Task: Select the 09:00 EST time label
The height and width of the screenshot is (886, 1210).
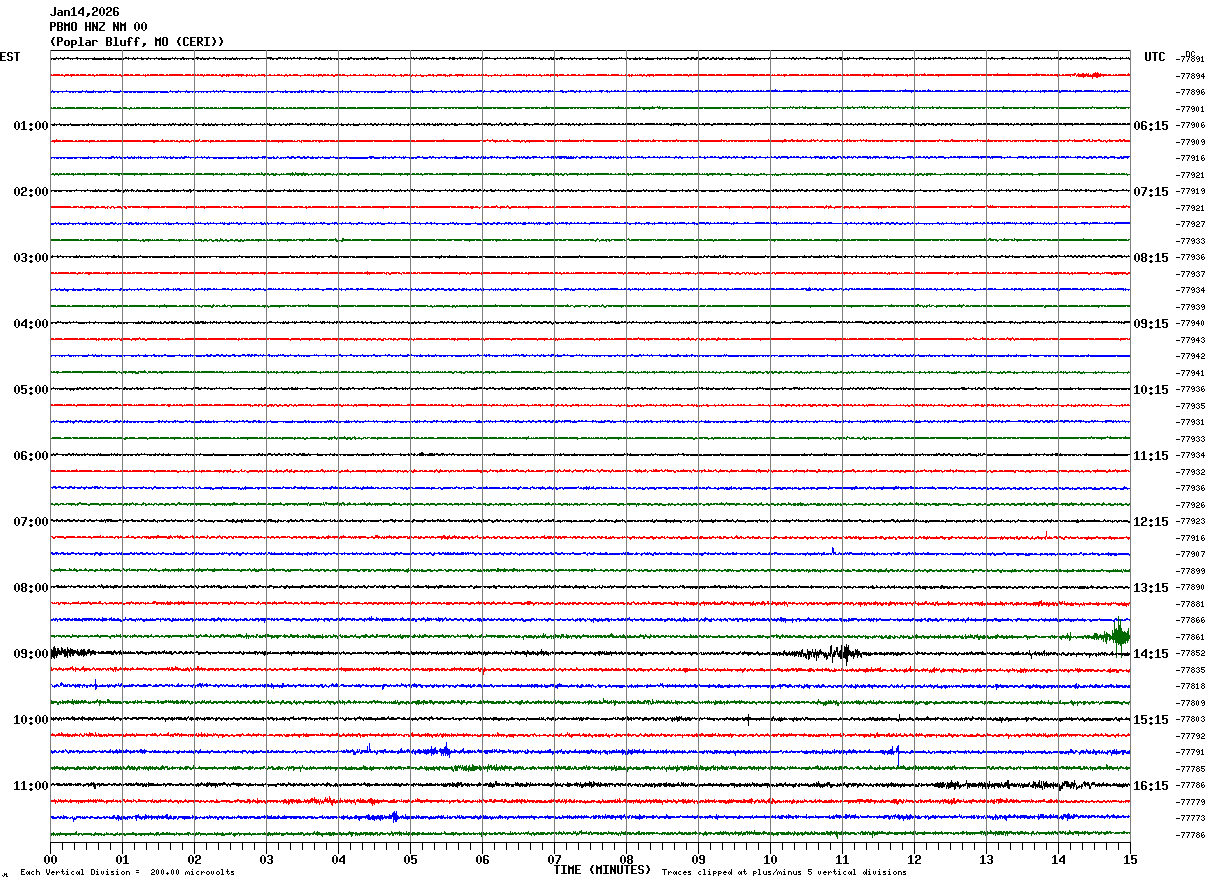Action: (30, 654)
